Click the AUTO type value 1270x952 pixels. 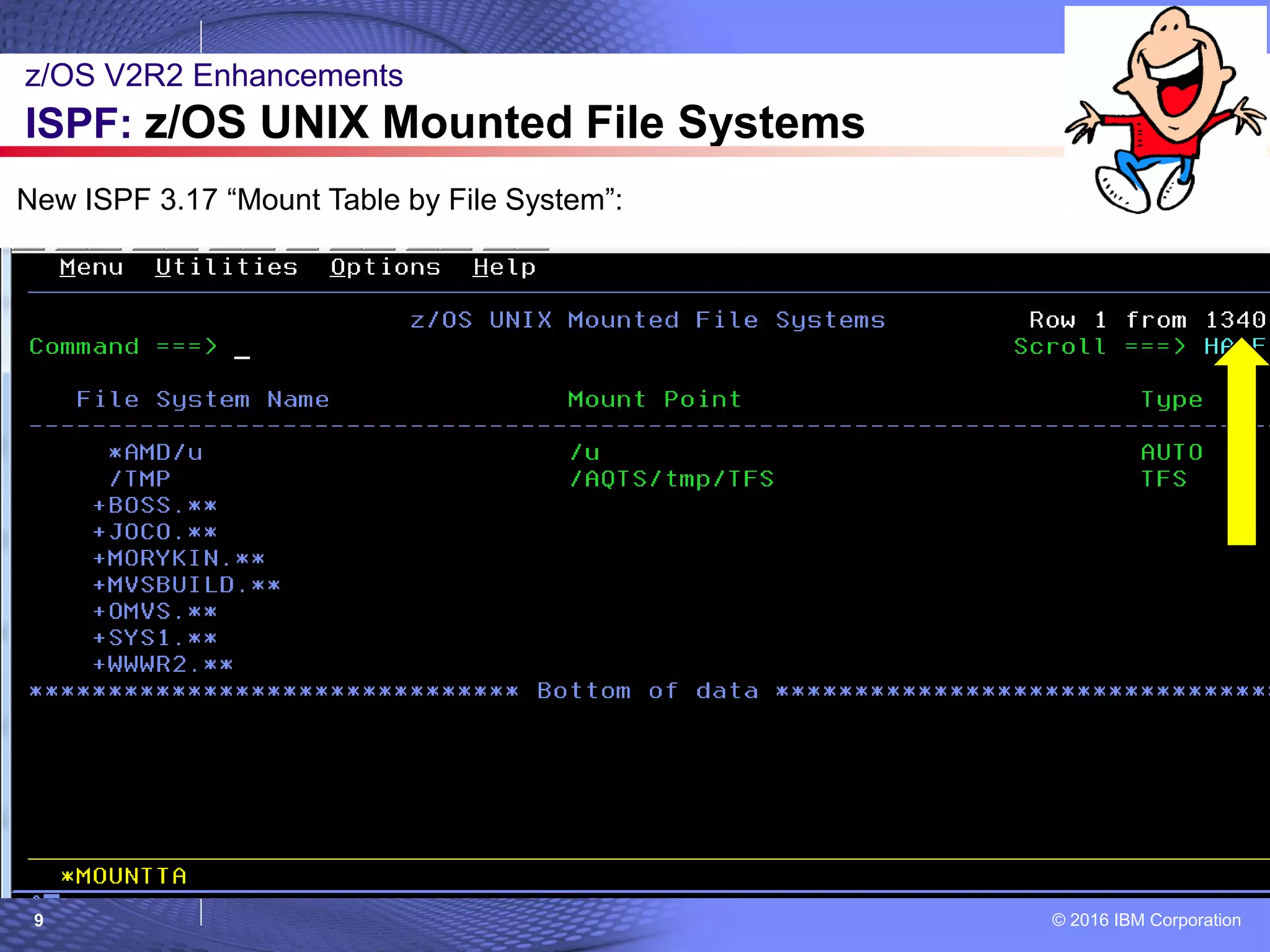[x=1172, y=452]
